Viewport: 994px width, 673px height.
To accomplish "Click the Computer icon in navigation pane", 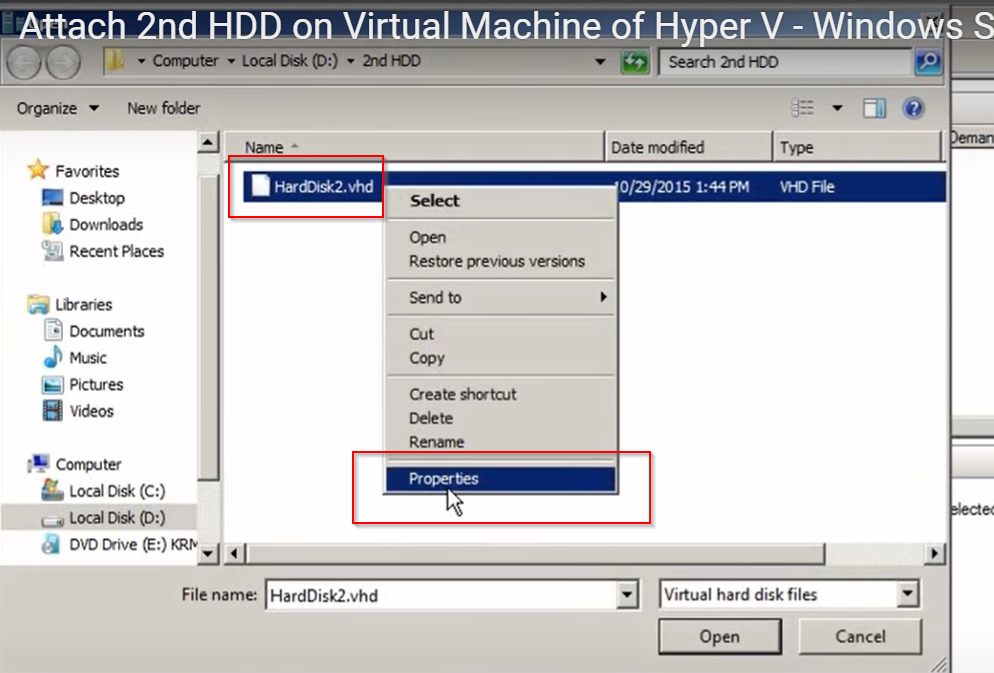I will click(x=39, y=464).
